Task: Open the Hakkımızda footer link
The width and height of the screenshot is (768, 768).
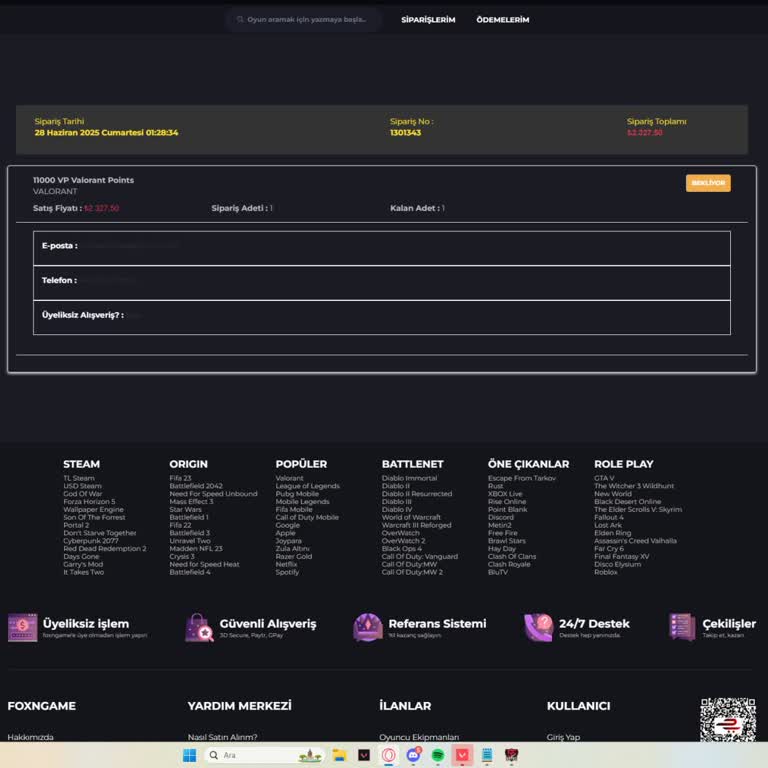Action: coord(30,737)
